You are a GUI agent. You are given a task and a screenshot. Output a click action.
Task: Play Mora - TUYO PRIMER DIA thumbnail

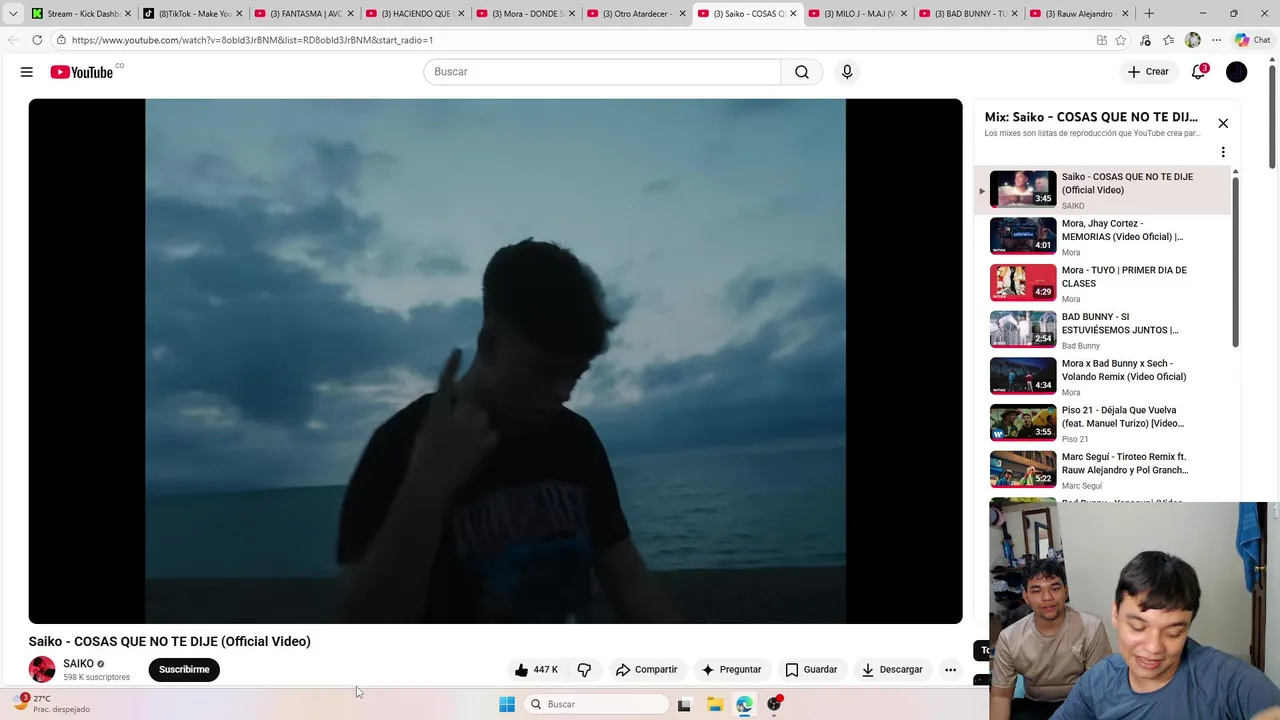click(1023, 283)
